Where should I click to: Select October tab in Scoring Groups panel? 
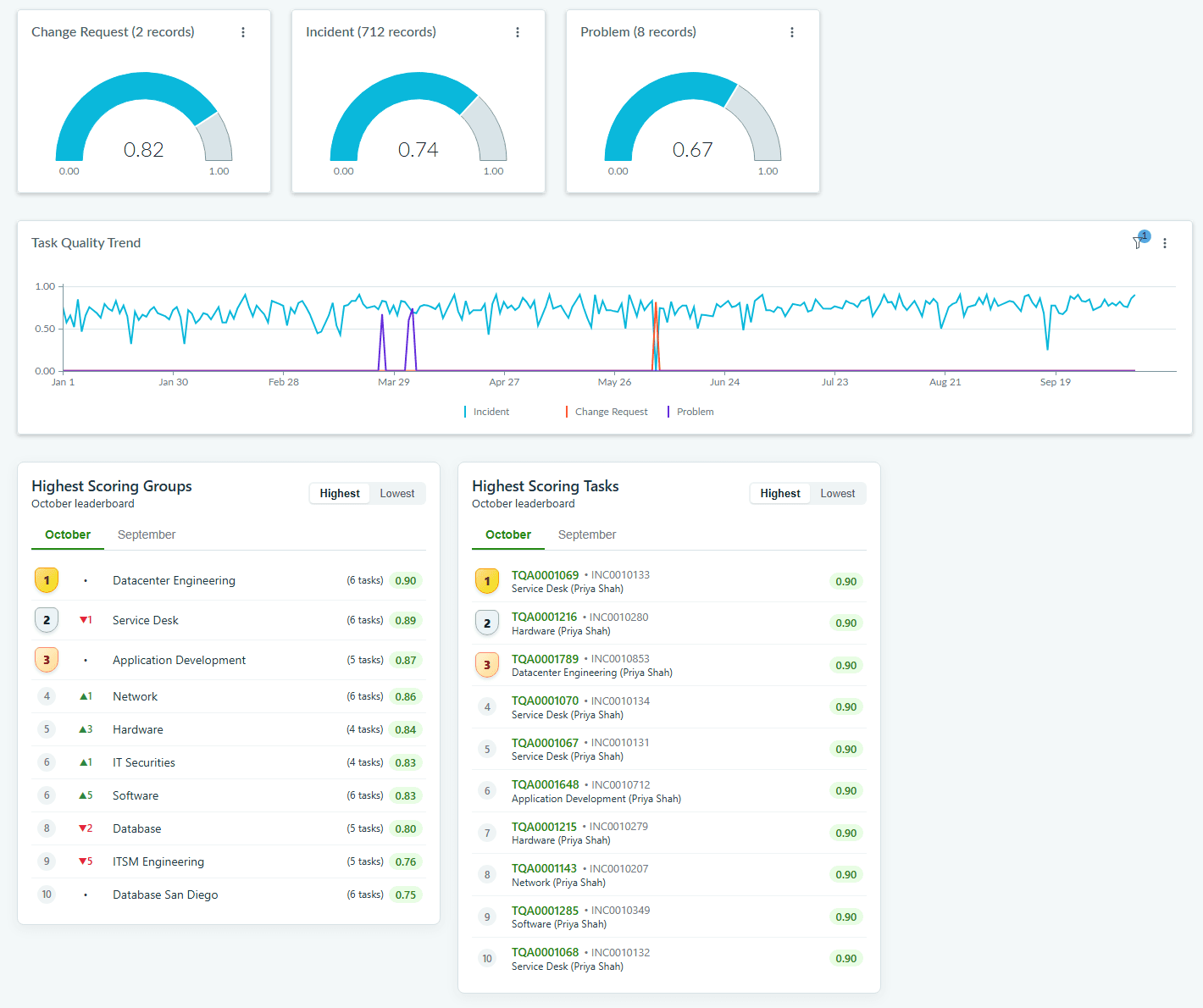(x=68, y=534)
